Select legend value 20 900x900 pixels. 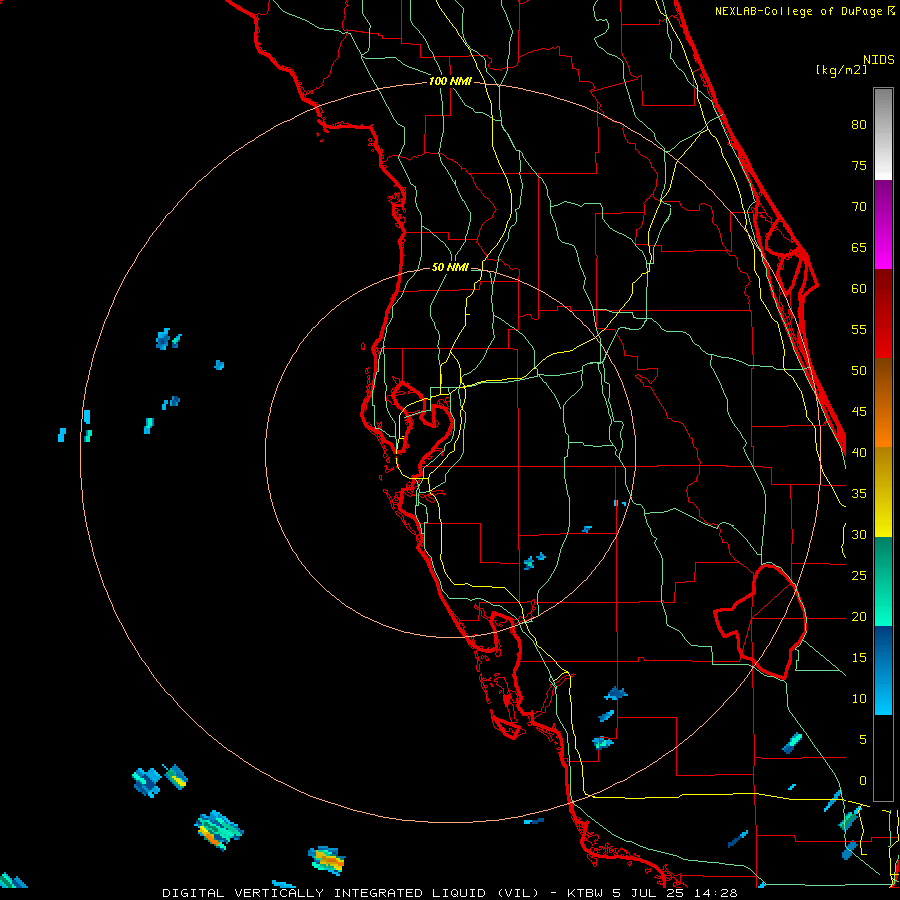tap(859, 616)
